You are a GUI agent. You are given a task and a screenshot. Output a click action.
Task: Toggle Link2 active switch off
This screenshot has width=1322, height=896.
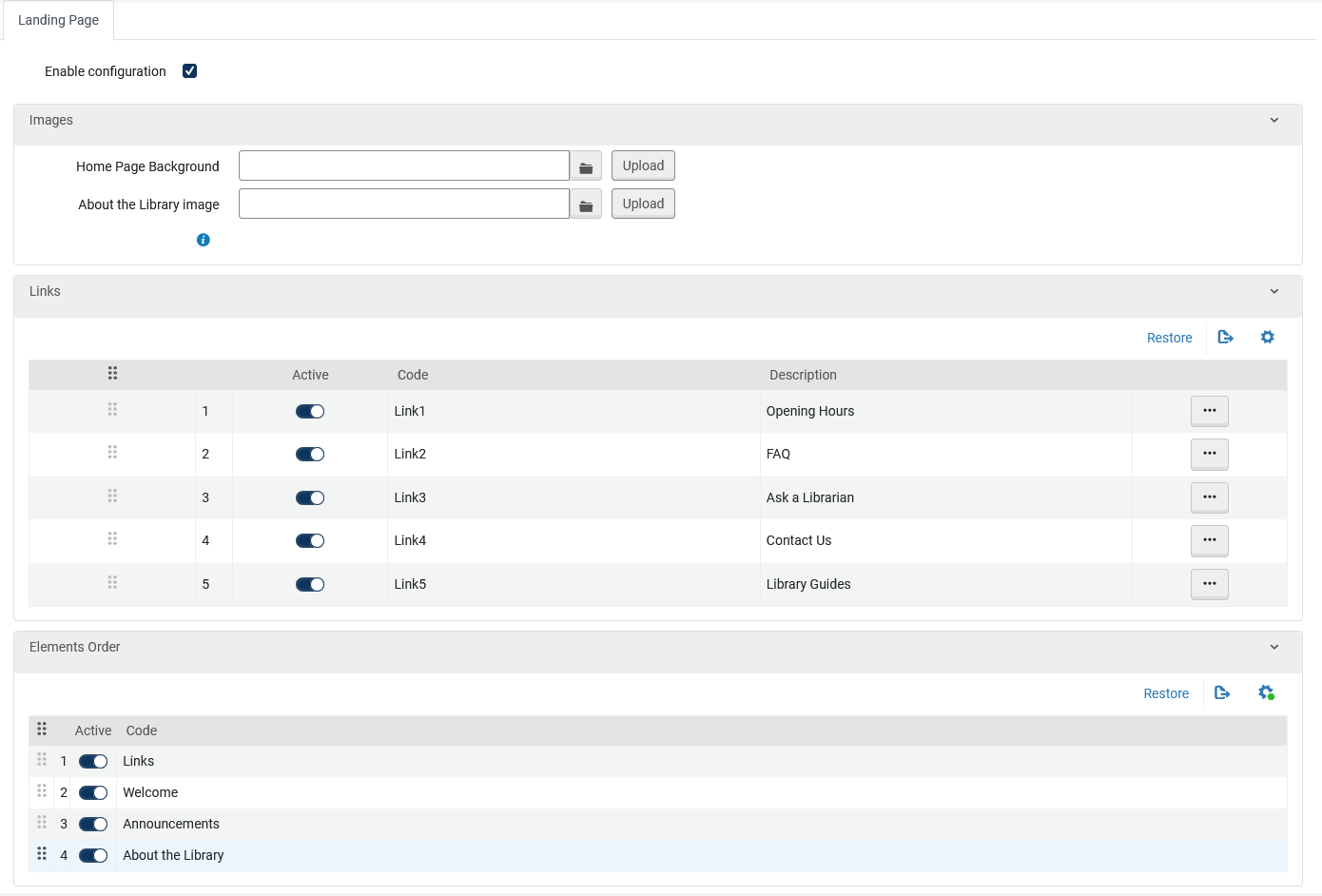point(310,455)
